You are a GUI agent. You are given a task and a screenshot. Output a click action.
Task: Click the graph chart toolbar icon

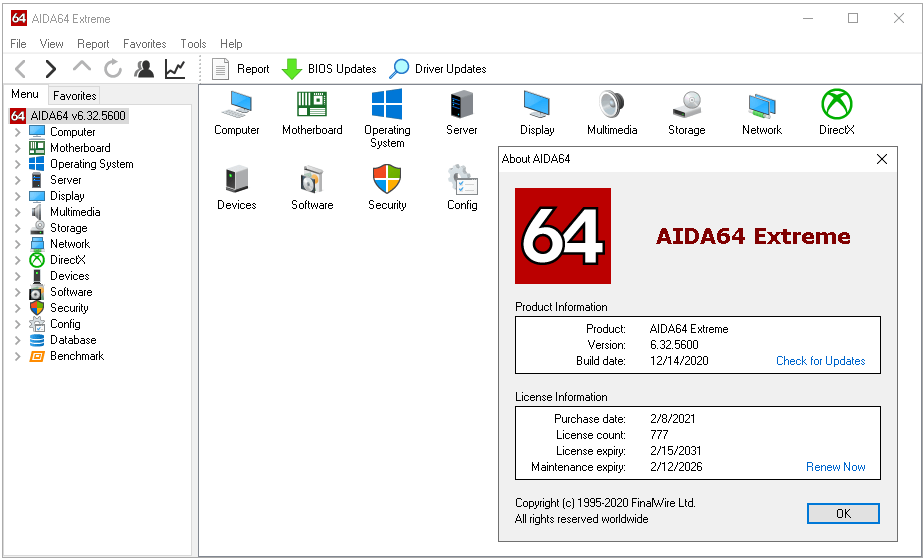[175, 69]
